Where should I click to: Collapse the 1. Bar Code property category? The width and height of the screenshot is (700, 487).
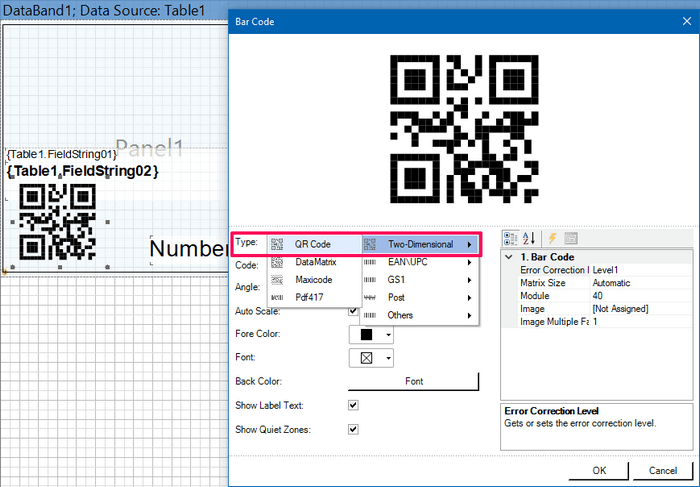(x=509, y=257)
